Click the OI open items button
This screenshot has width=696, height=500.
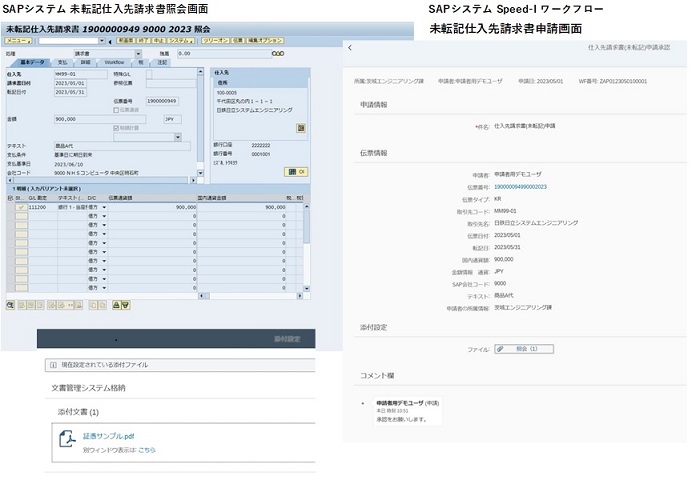[x=296, y=172]
